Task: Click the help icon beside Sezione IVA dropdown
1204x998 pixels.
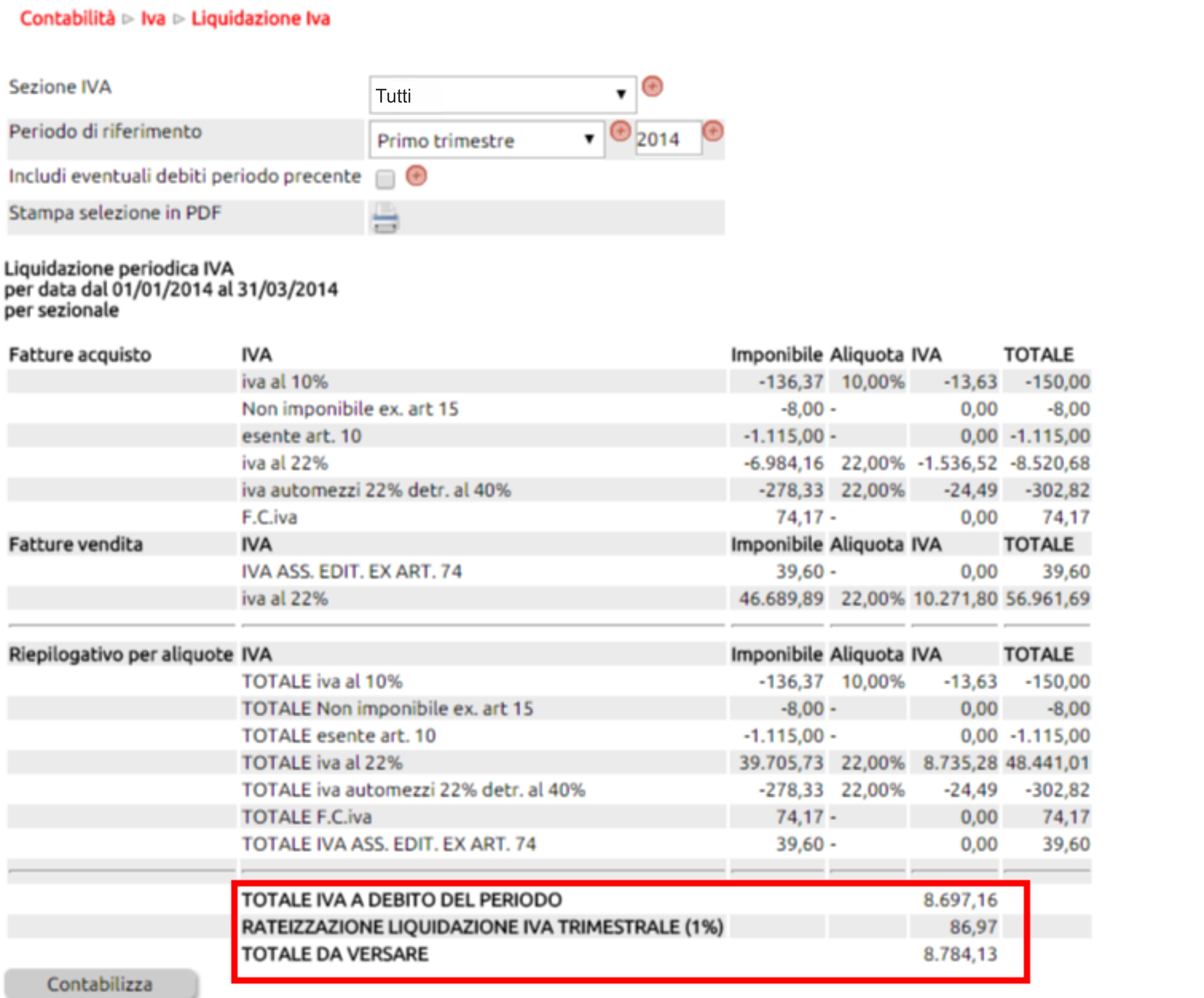Action: (652, 87)
